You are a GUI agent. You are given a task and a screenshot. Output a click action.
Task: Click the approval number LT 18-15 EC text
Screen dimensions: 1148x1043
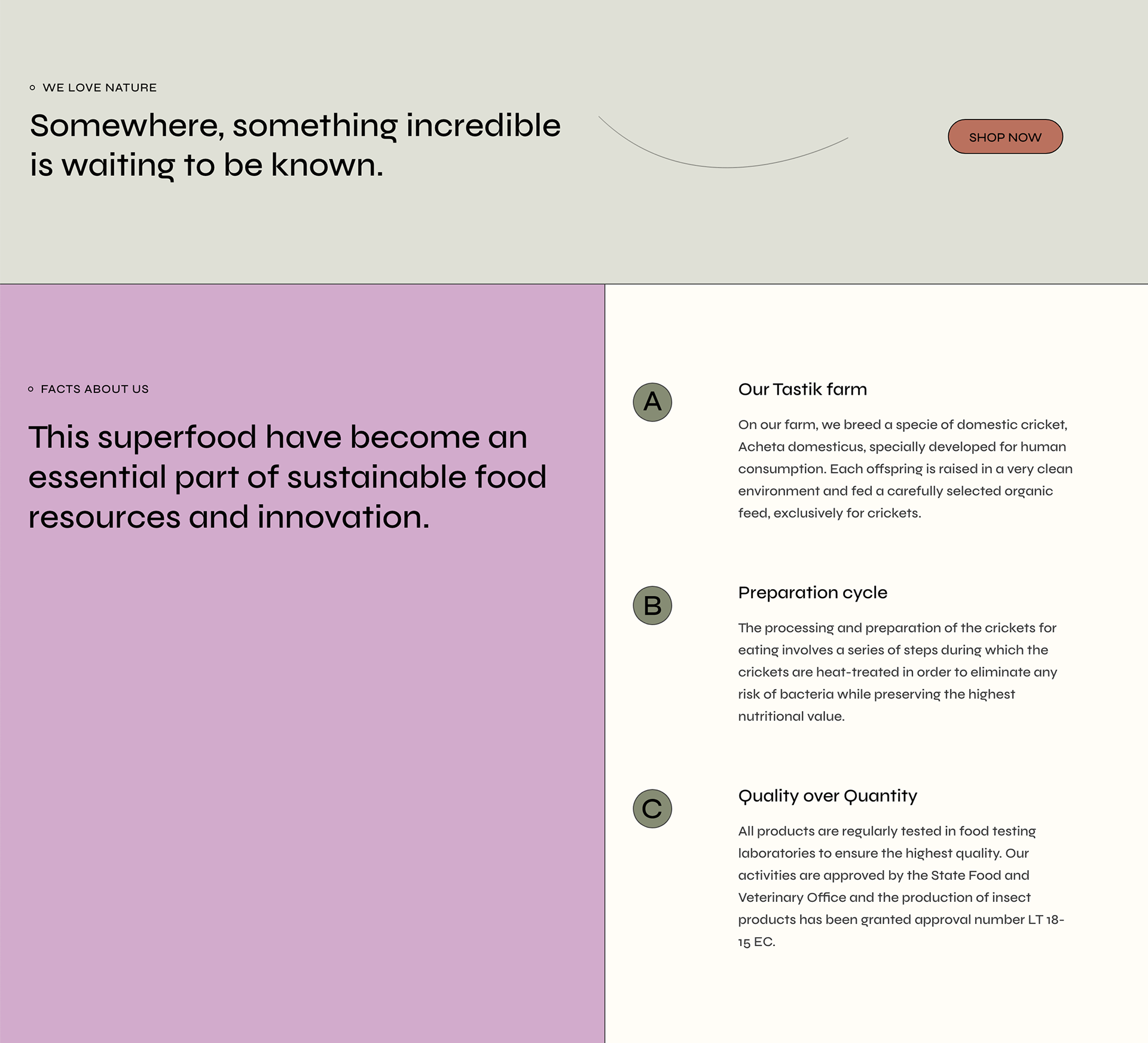[901, 931]
